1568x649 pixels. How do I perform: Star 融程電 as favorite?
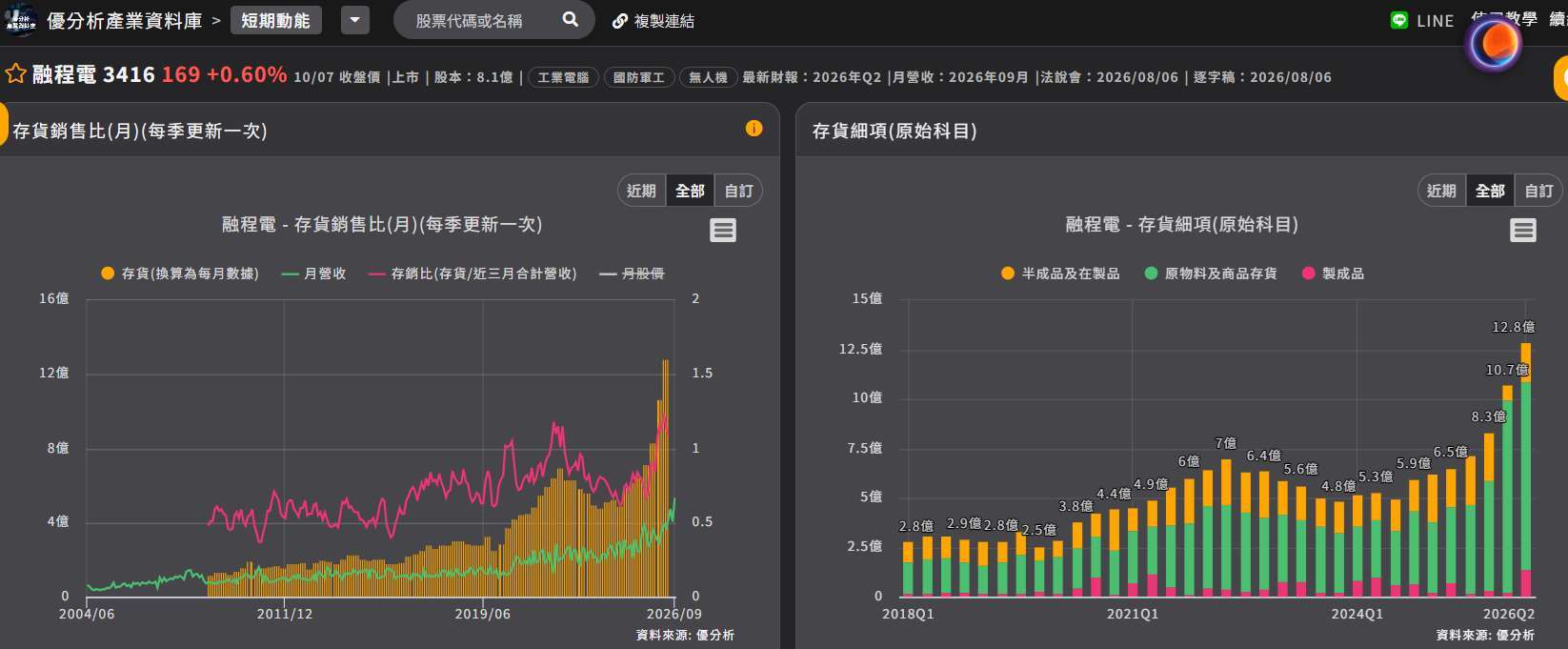[15, 74]
